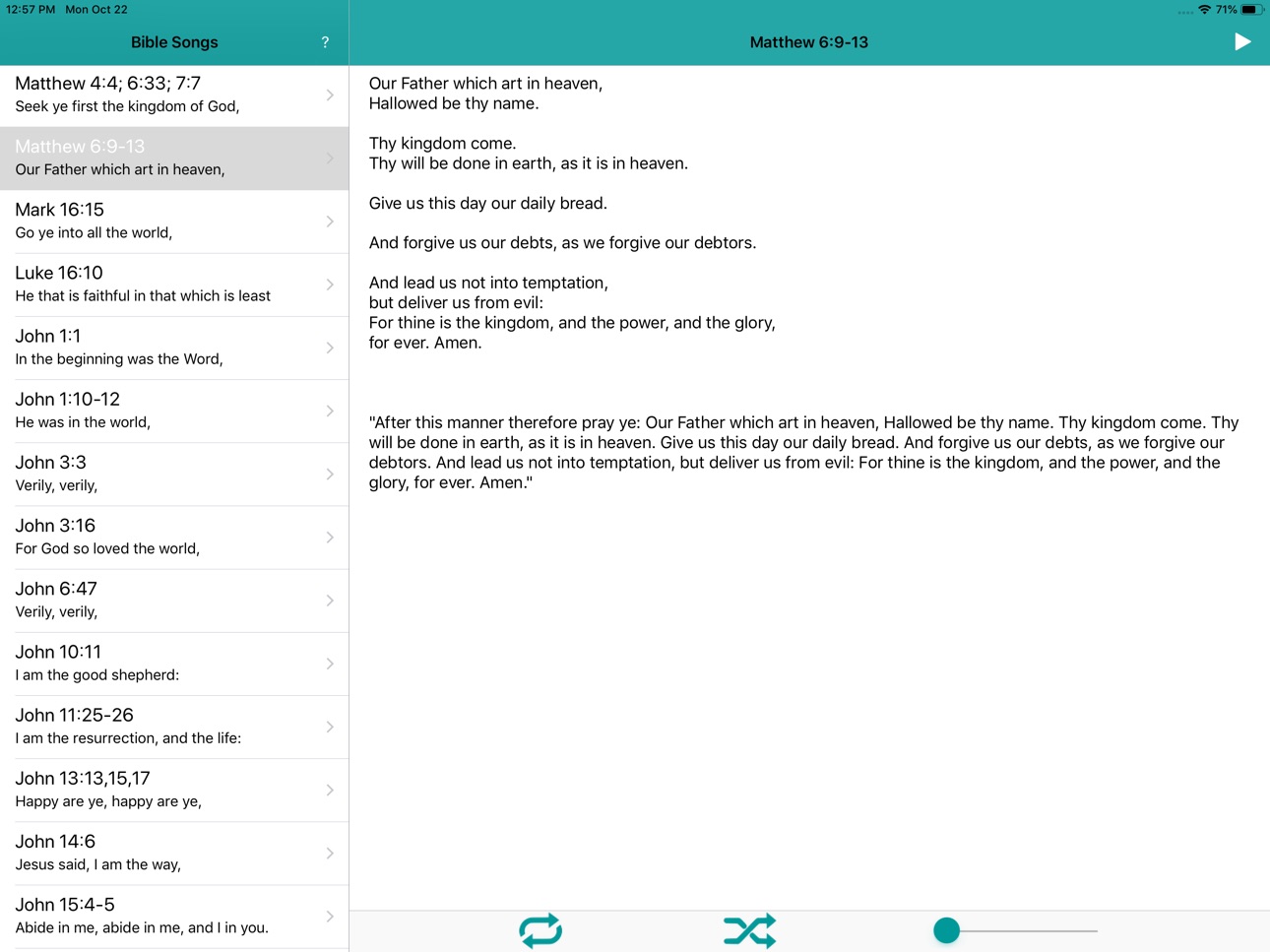Viewport: 1270px width, 952px height.
Task: Tap the chevron beside John 14:6
Action: [x=330, y=854]
